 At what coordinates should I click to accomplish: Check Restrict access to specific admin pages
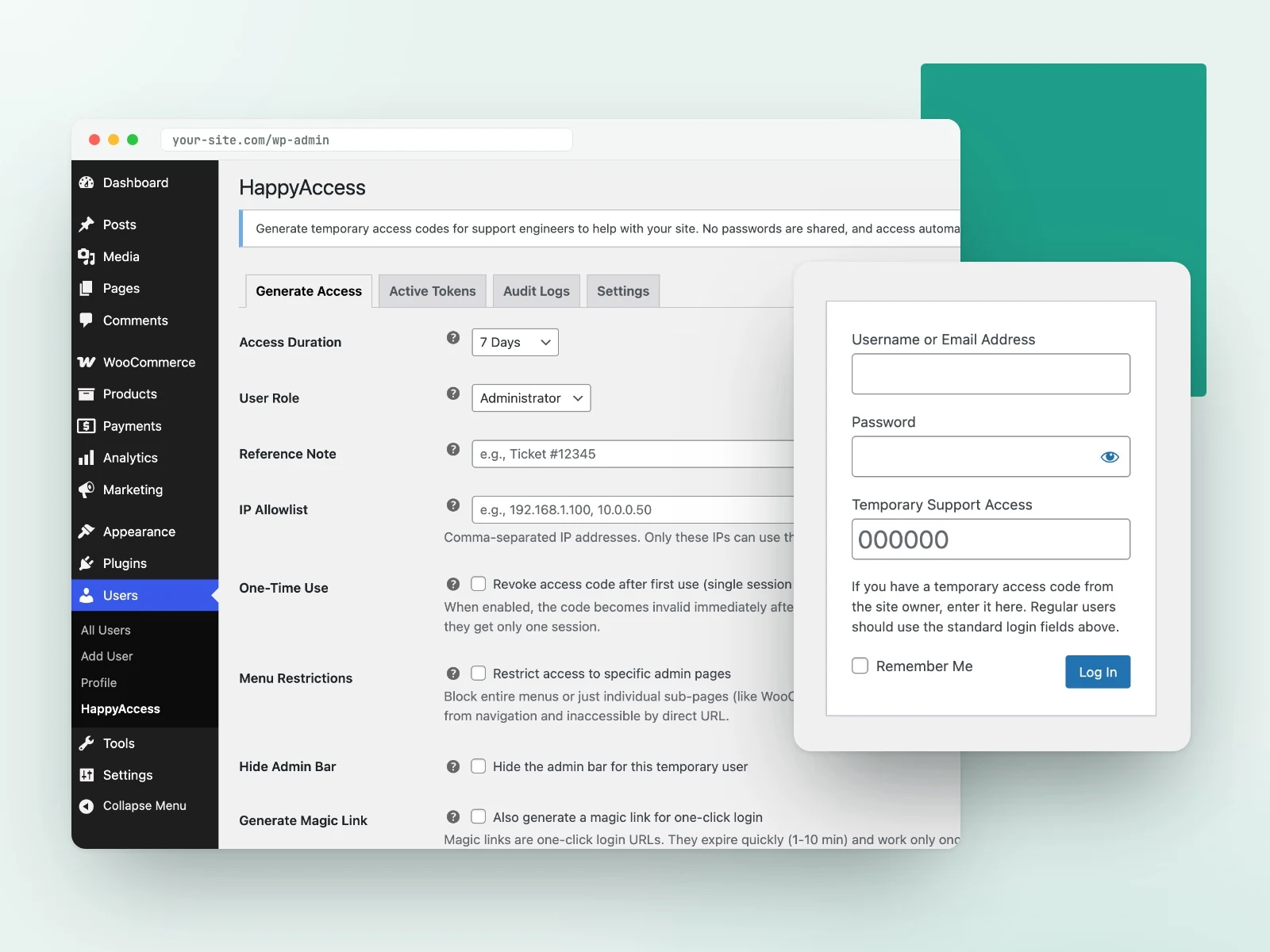point(479,674)
